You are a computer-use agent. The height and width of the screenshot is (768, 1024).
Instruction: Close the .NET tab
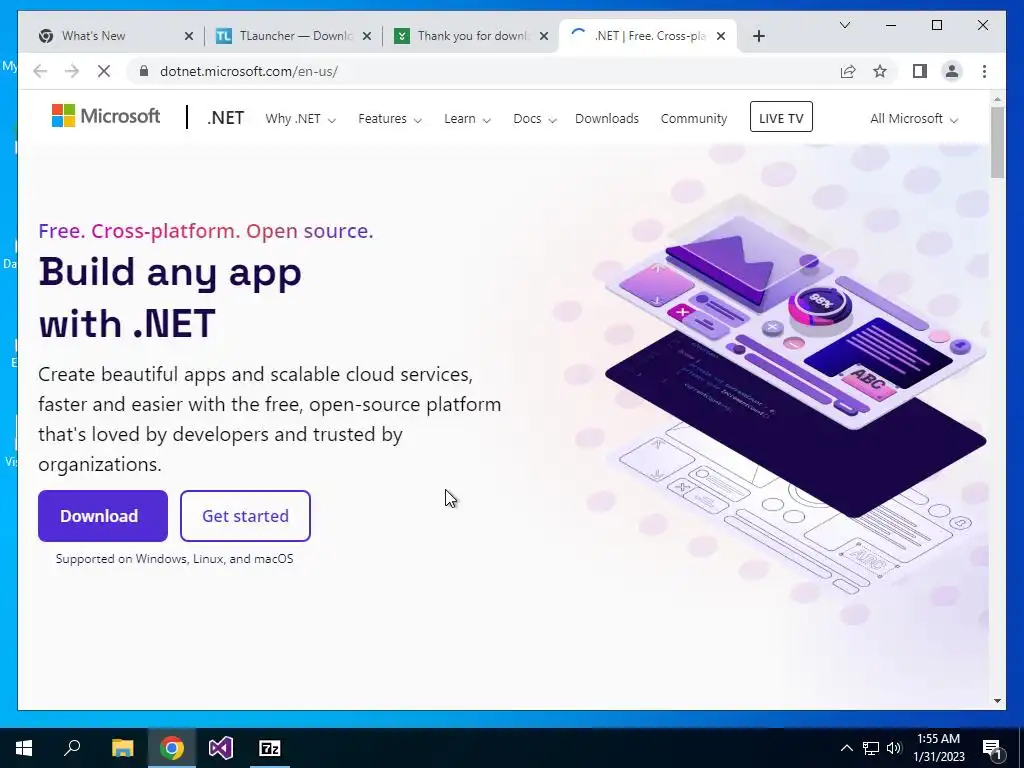coord(721,36)
